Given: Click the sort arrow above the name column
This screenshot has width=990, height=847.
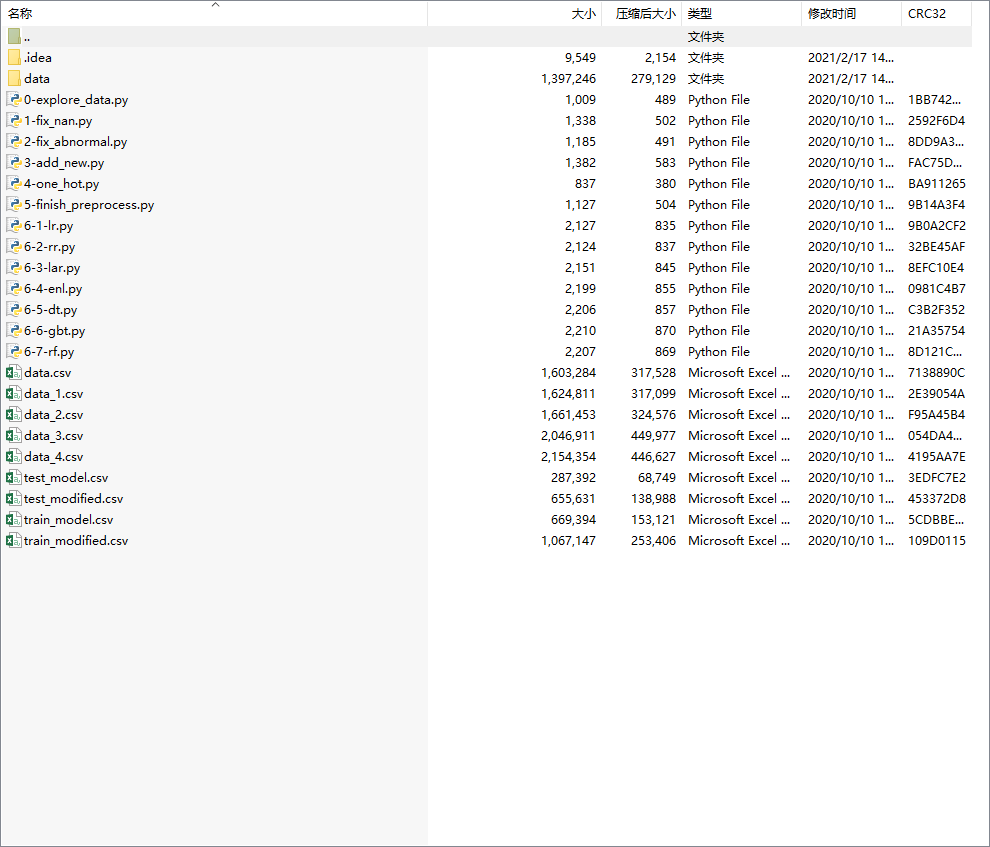Looking at the screenshot, I should pos(215,4).
